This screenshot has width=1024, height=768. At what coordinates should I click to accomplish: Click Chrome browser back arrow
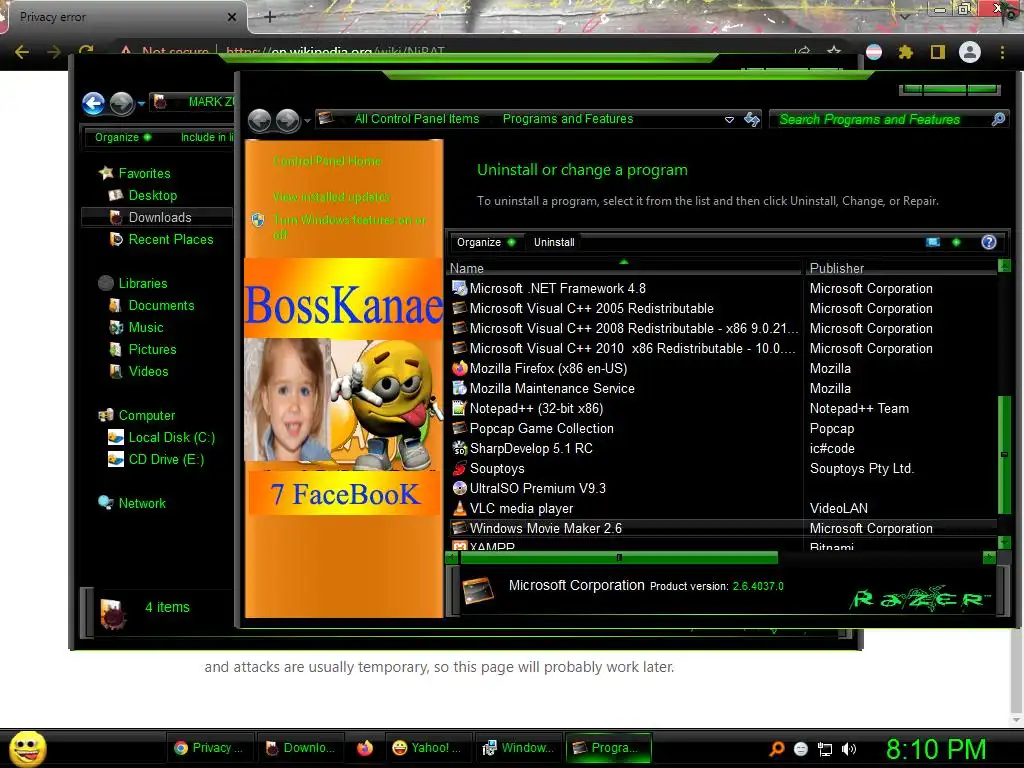pos(22,52)
